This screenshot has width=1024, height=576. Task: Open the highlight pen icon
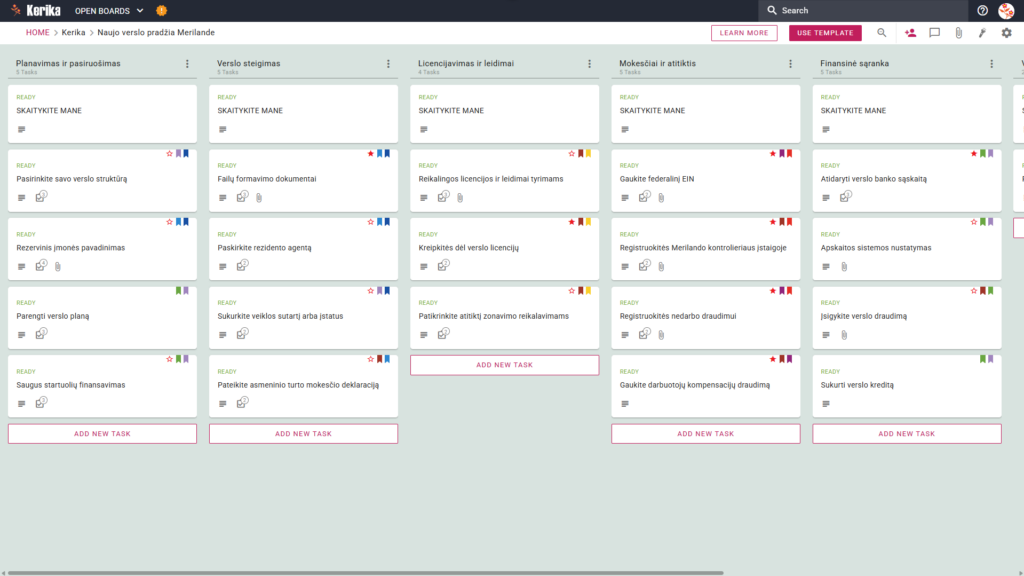tap(982, 33)
